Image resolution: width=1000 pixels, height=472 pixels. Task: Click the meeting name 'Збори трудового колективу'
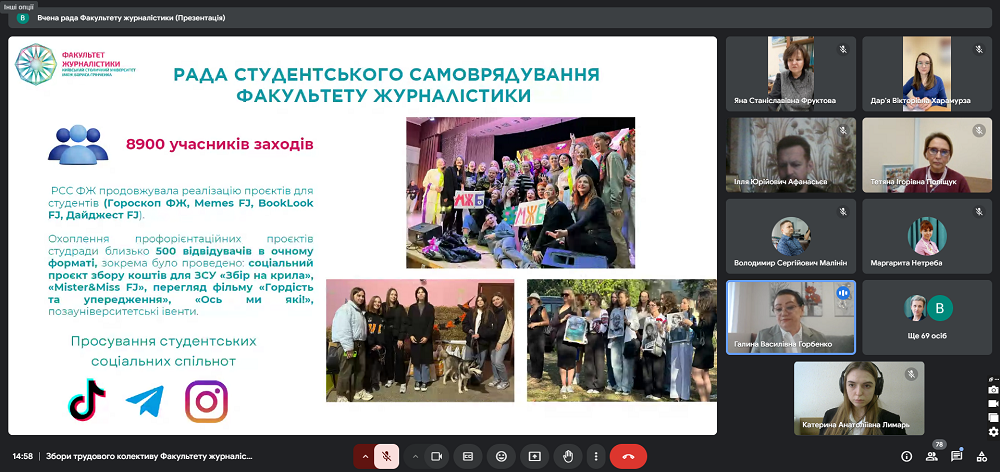149,457
